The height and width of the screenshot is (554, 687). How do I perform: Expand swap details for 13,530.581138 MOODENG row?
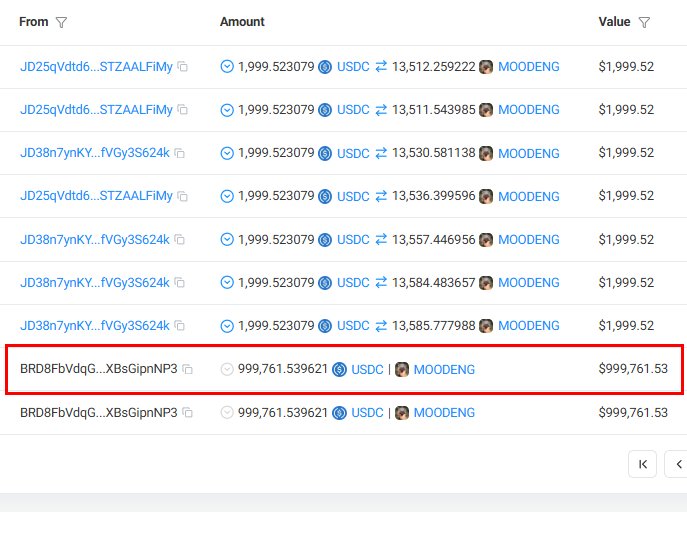(227, 153)
